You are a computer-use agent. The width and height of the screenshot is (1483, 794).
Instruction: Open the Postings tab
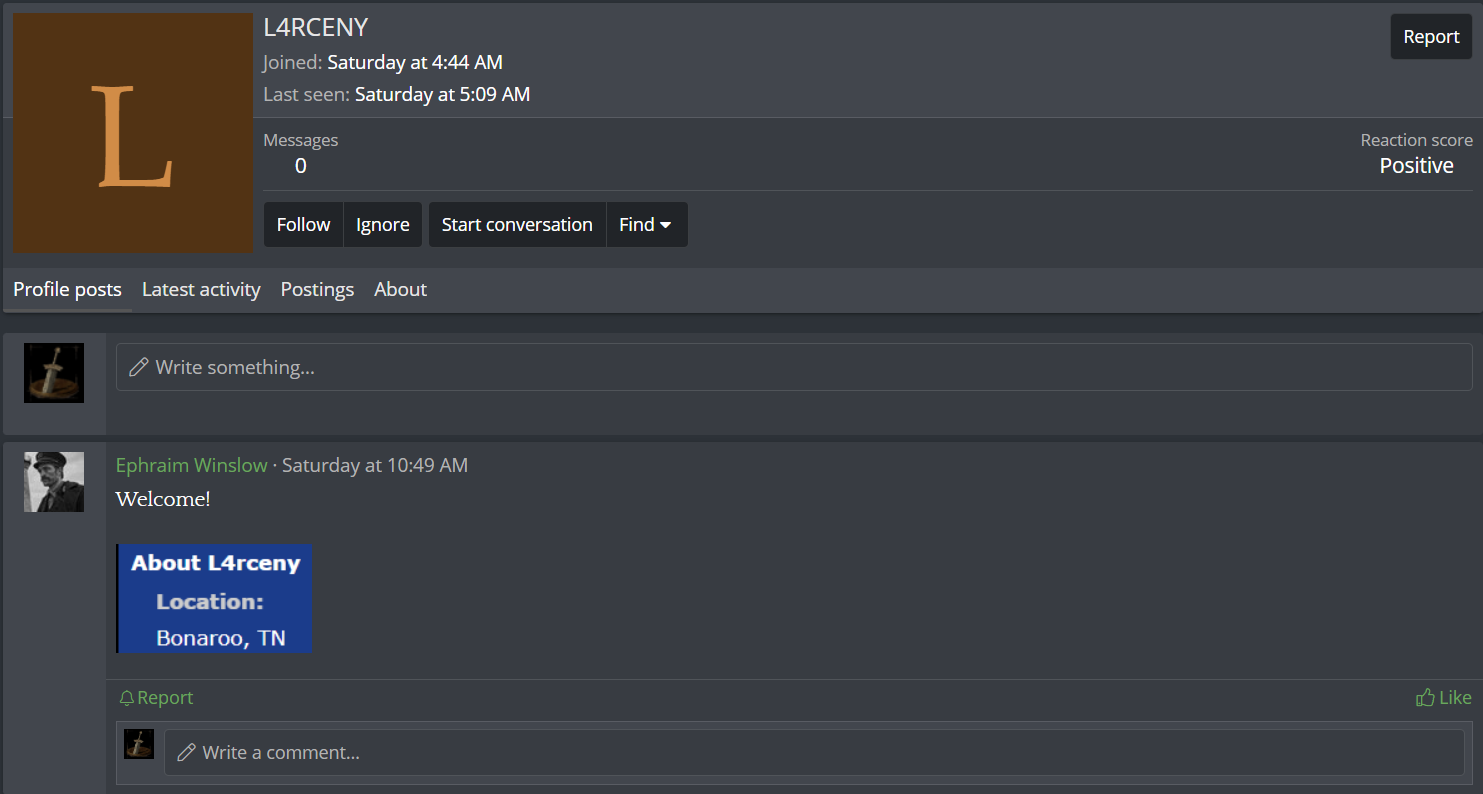(x=317, y=289)
